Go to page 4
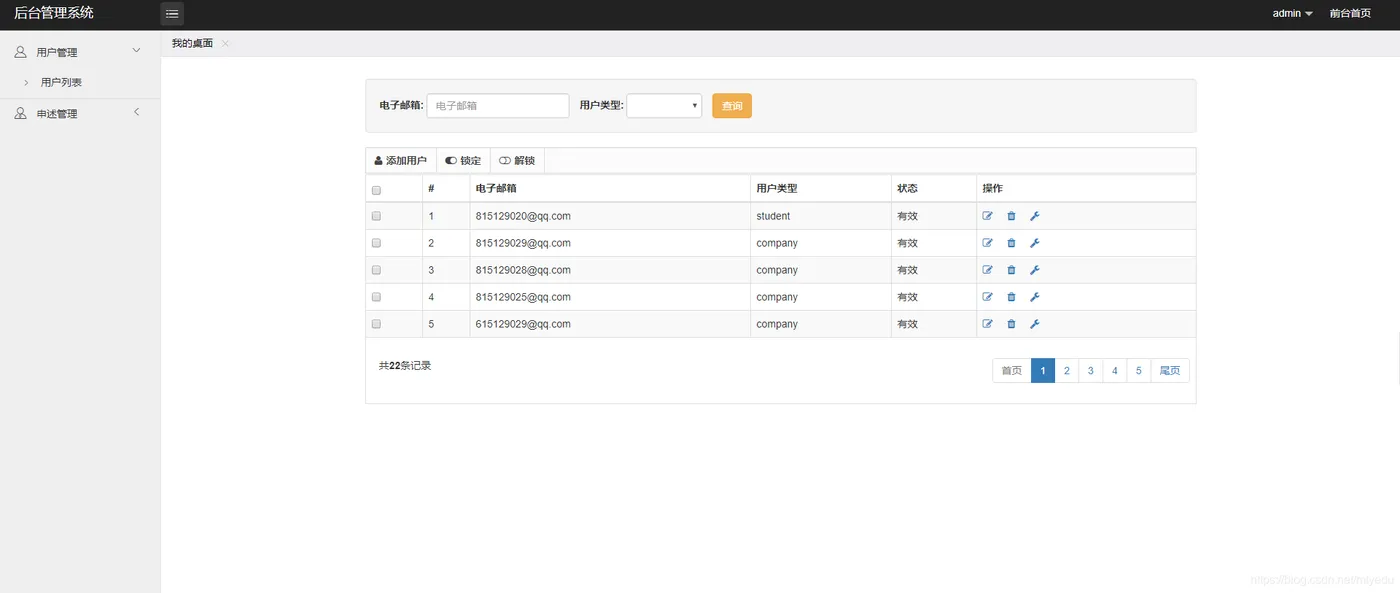The image size is (1400, 593). [x=1115, y=371]
